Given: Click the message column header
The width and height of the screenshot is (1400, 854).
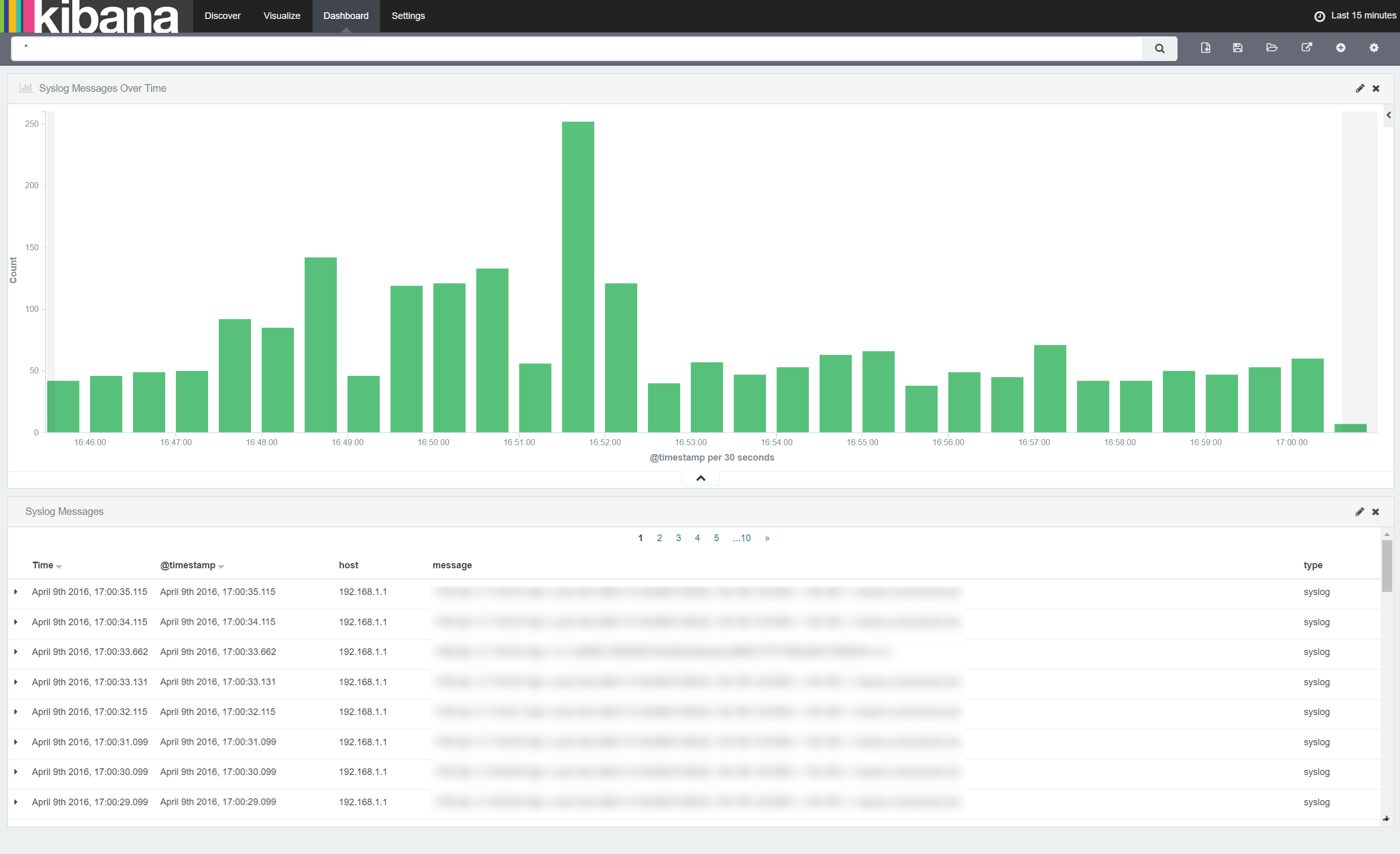Looking at the screenshot, I should [x=452, y=565].
